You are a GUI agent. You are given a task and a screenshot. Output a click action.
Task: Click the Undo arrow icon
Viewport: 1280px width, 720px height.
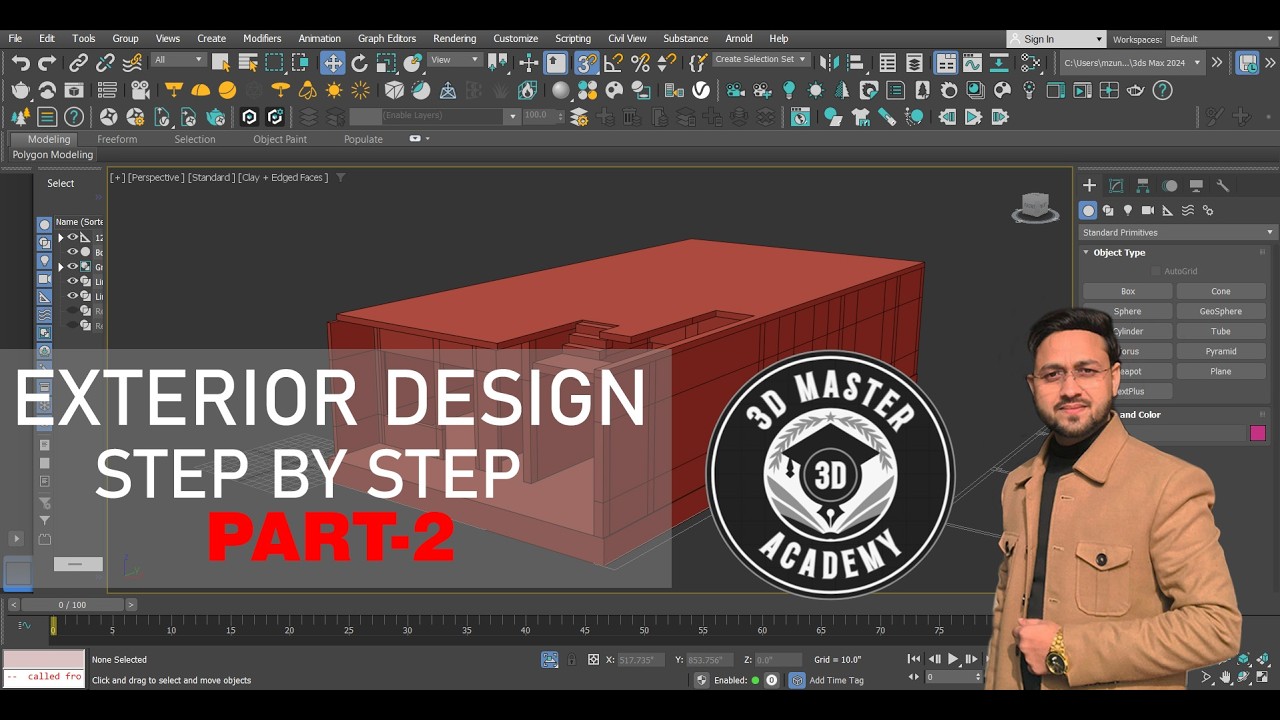click(x=21, y=63)
